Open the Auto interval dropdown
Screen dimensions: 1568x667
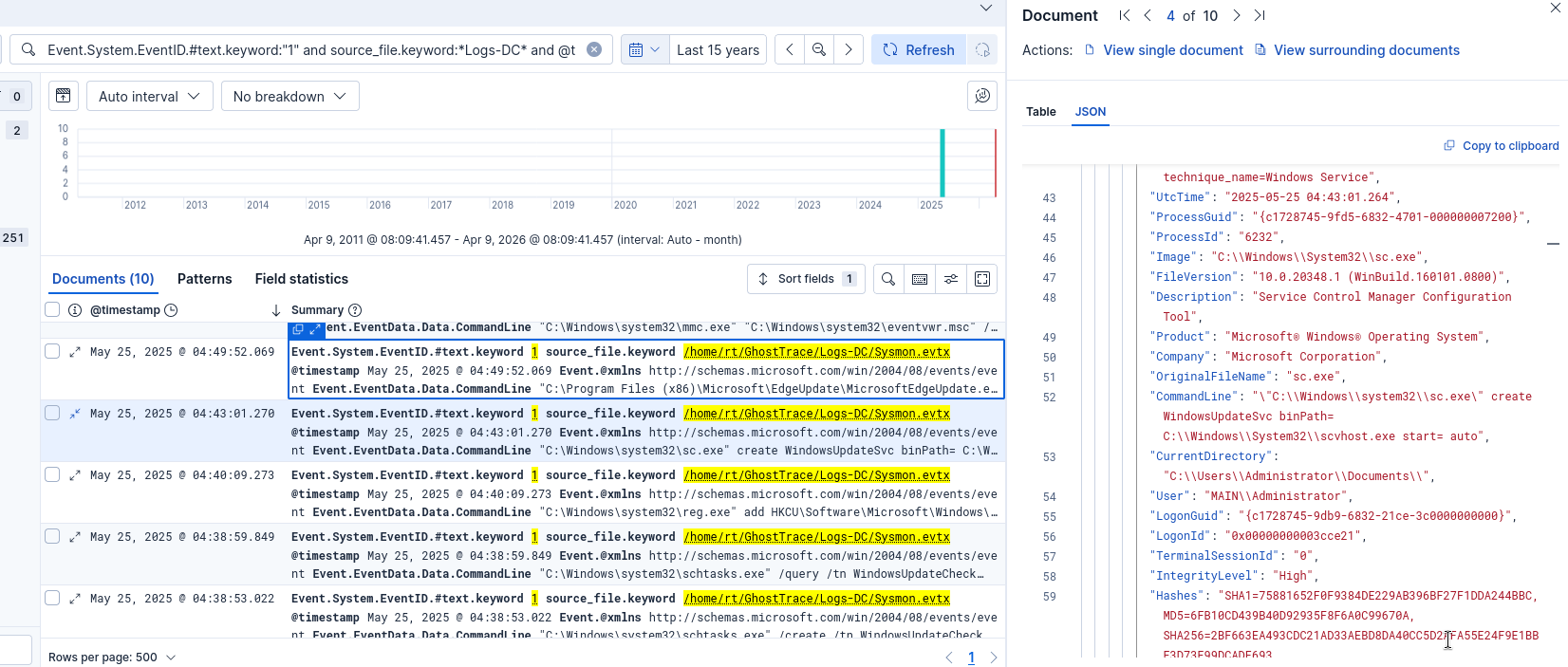click(x=150, y=96)
